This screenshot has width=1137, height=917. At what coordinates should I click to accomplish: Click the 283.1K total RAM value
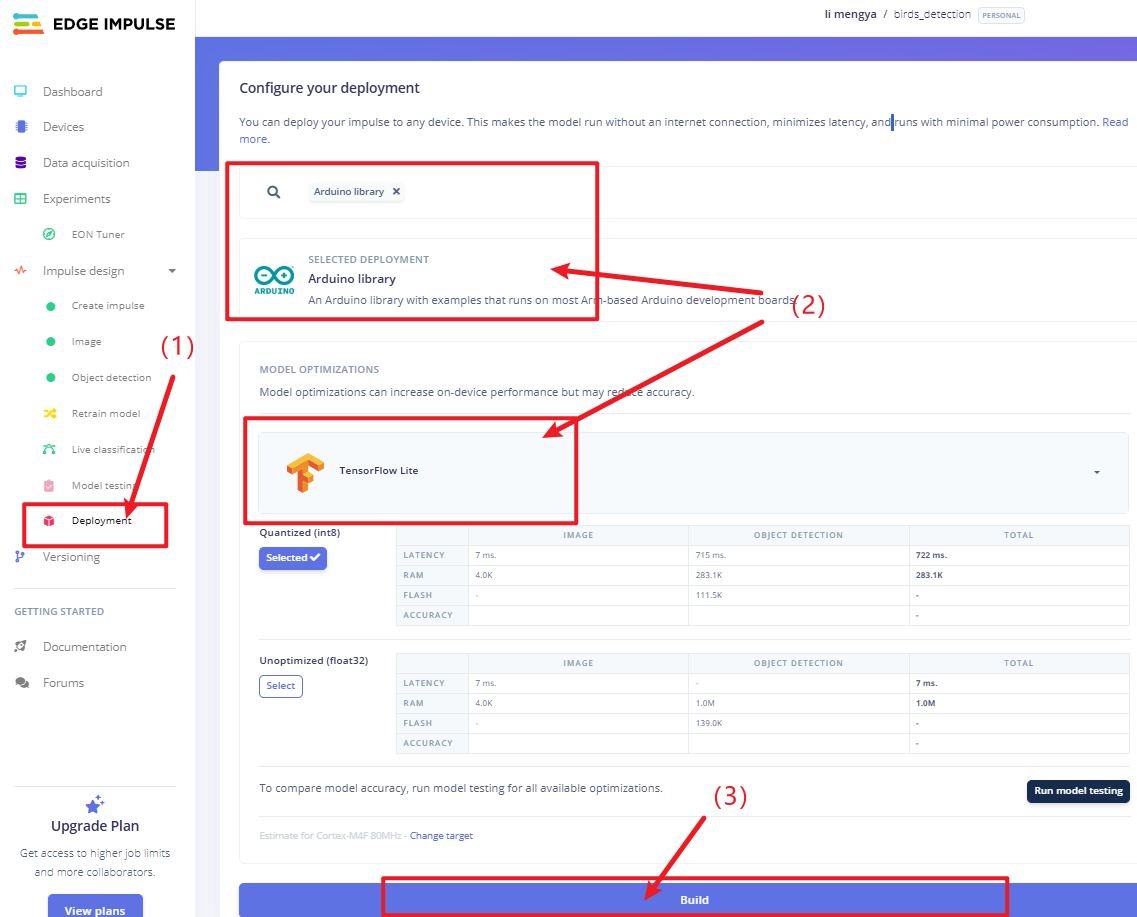(929, 575)
